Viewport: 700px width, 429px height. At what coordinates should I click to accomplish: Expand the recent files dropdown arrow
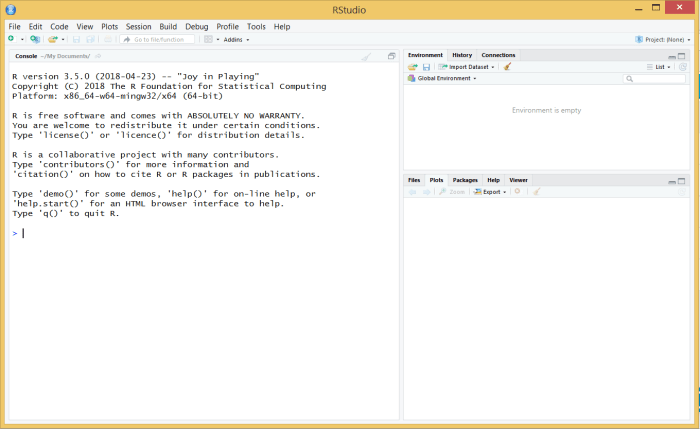click(x=63, y=40)
